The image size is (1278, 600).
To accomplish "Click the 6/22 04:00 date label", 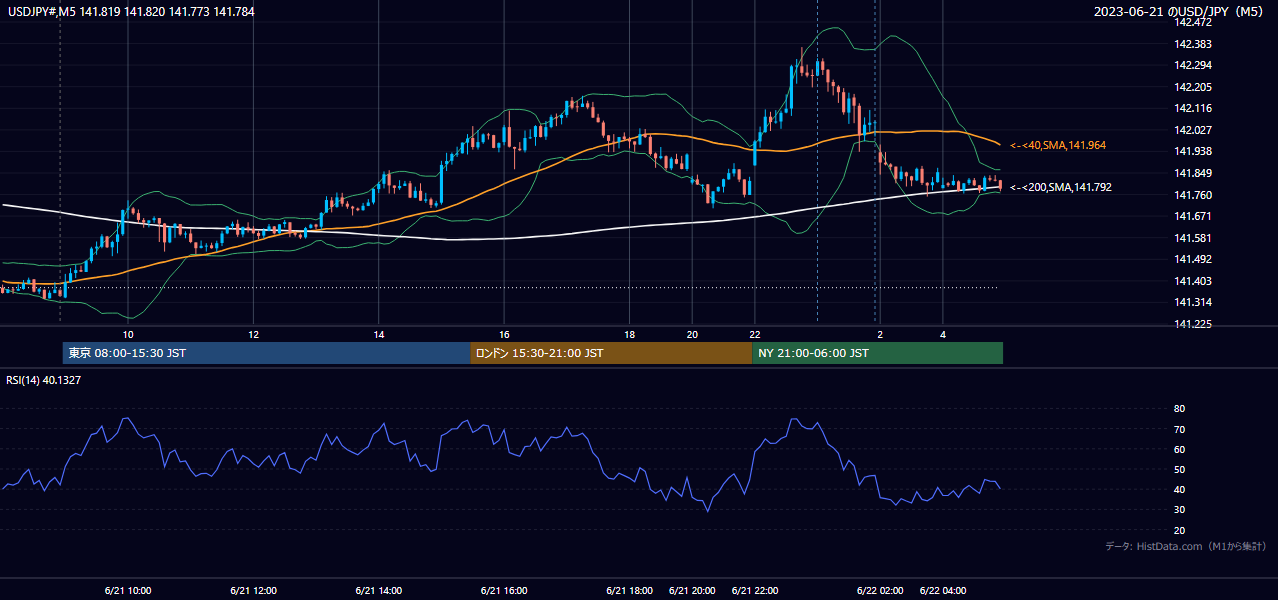I will (943, 590).
